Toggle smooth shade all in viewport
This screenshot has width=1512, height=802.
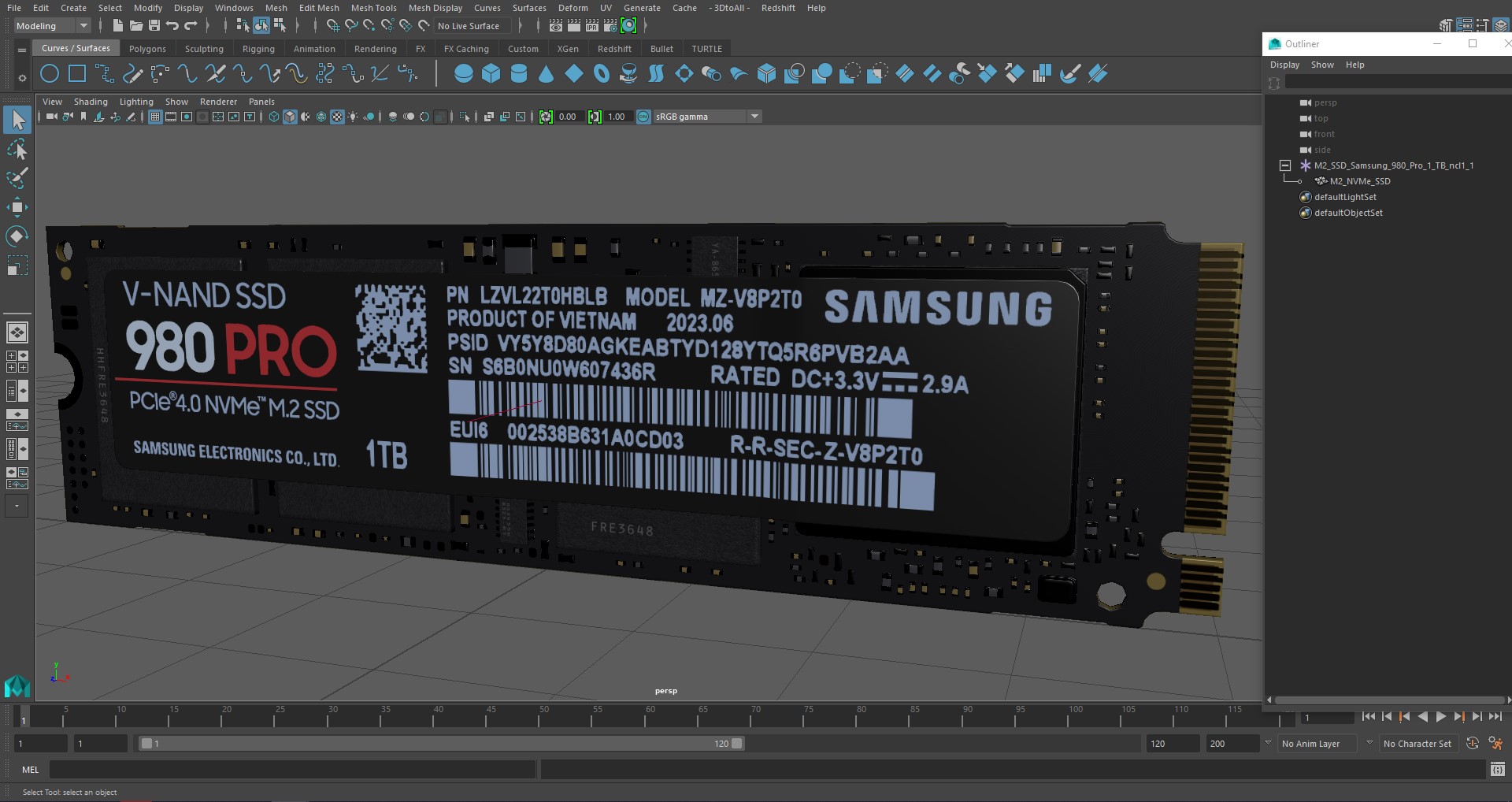[x=290, y=117]
